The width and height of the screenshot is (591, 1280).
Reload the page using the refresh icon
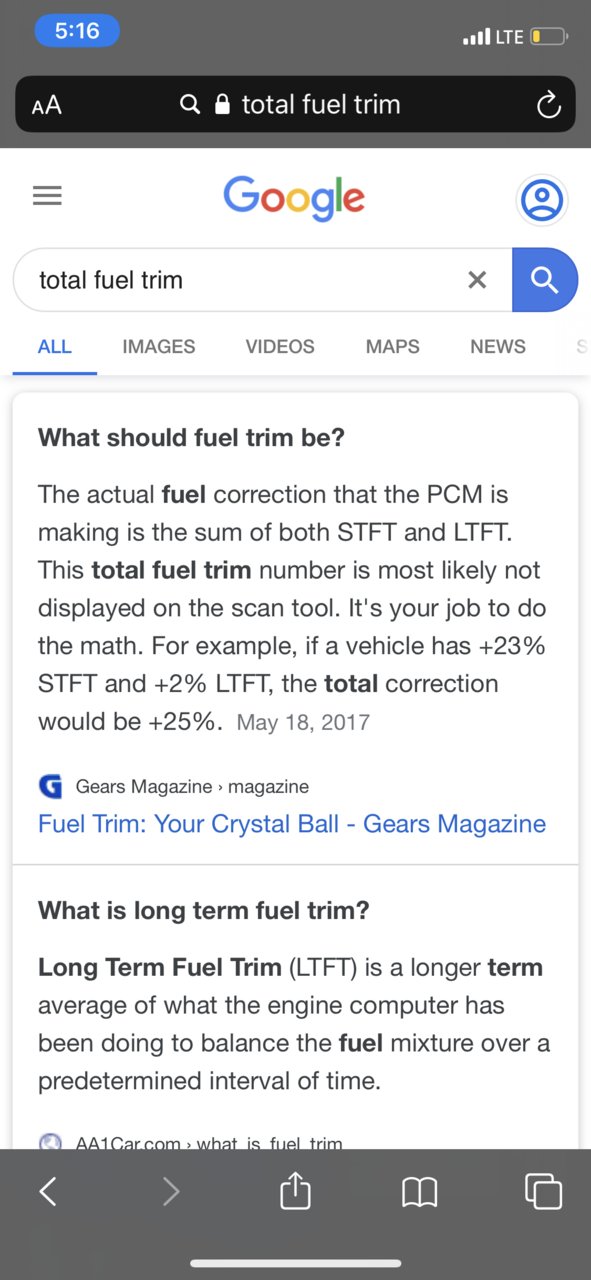click(x=548, y=105)
